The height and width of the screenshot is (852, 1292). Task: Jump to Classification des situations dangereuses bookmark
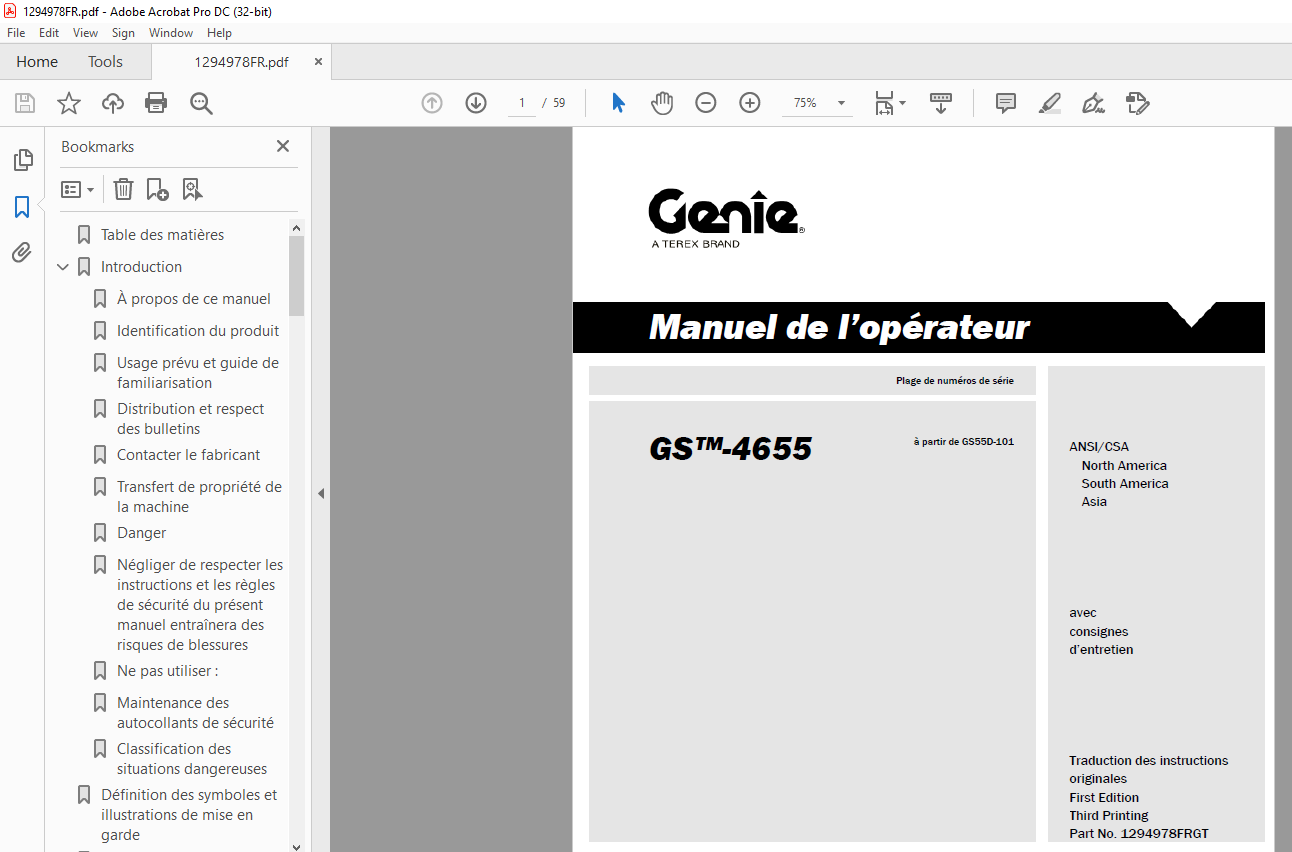coord(192,759)
